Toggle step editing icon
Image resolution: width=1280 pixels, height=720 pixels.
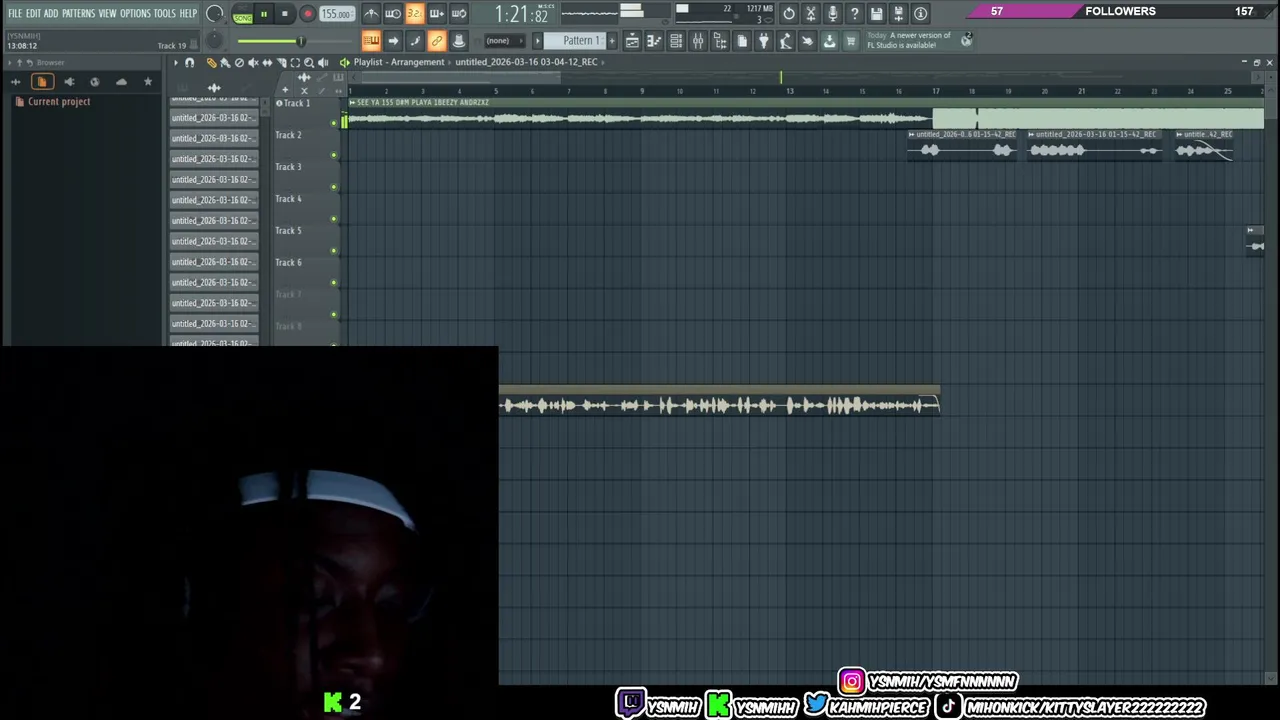pos(415,41)
